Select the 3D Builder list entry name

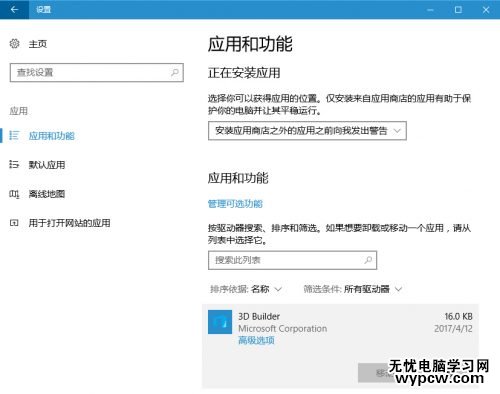tap(259, 316)
